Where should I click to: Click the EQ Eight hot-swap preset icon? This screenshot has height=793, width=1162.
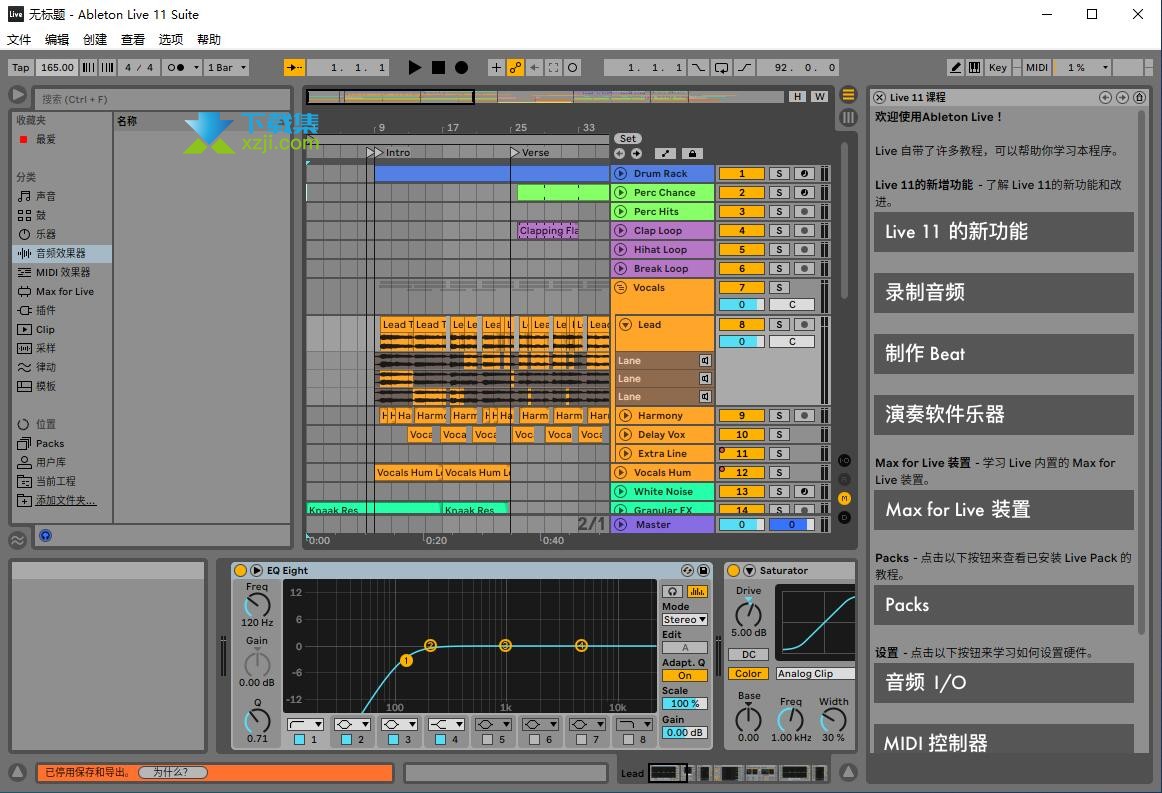pos(688,571)
